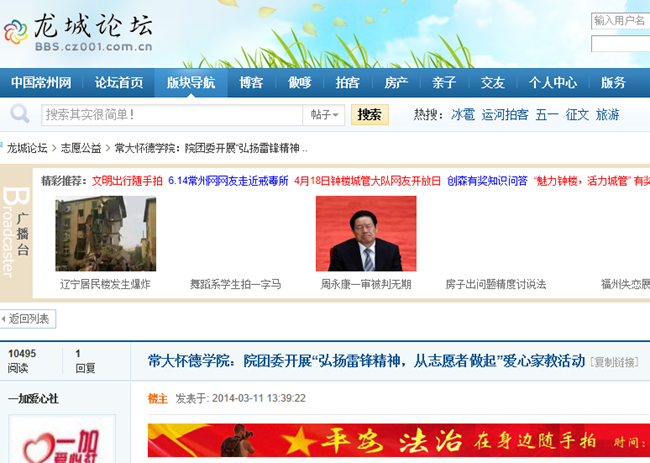Viewport: 650px width, 463px height.
Task: Open caption 舞蹈系学生拍一字马
Action: pos(235,284)
